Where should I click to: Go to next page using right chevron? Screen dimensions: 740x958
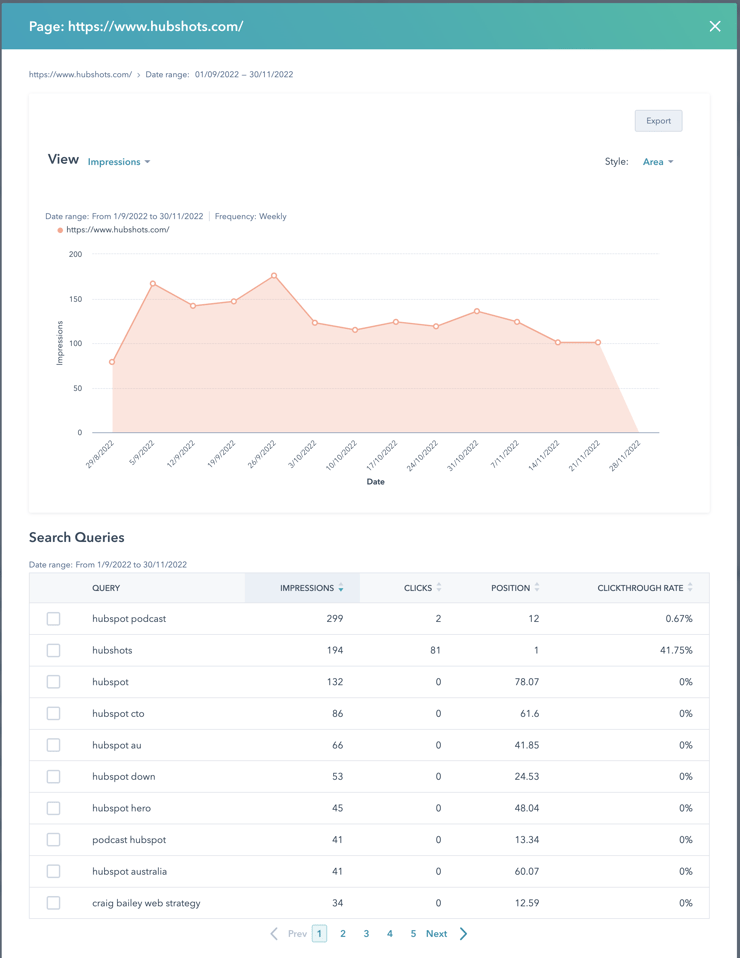(463, 934)
